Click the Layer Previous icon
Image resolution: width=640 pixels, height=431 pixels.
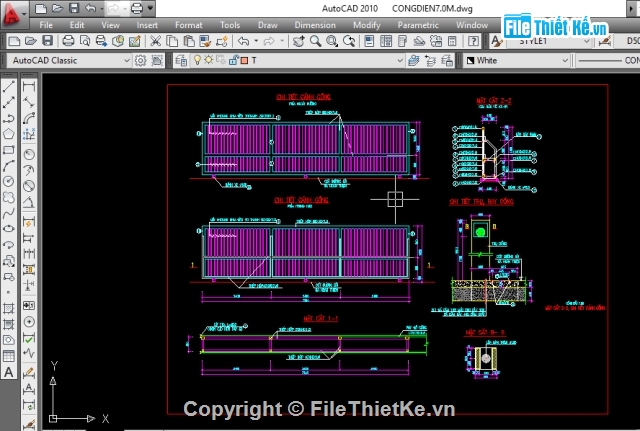[430, 60]
